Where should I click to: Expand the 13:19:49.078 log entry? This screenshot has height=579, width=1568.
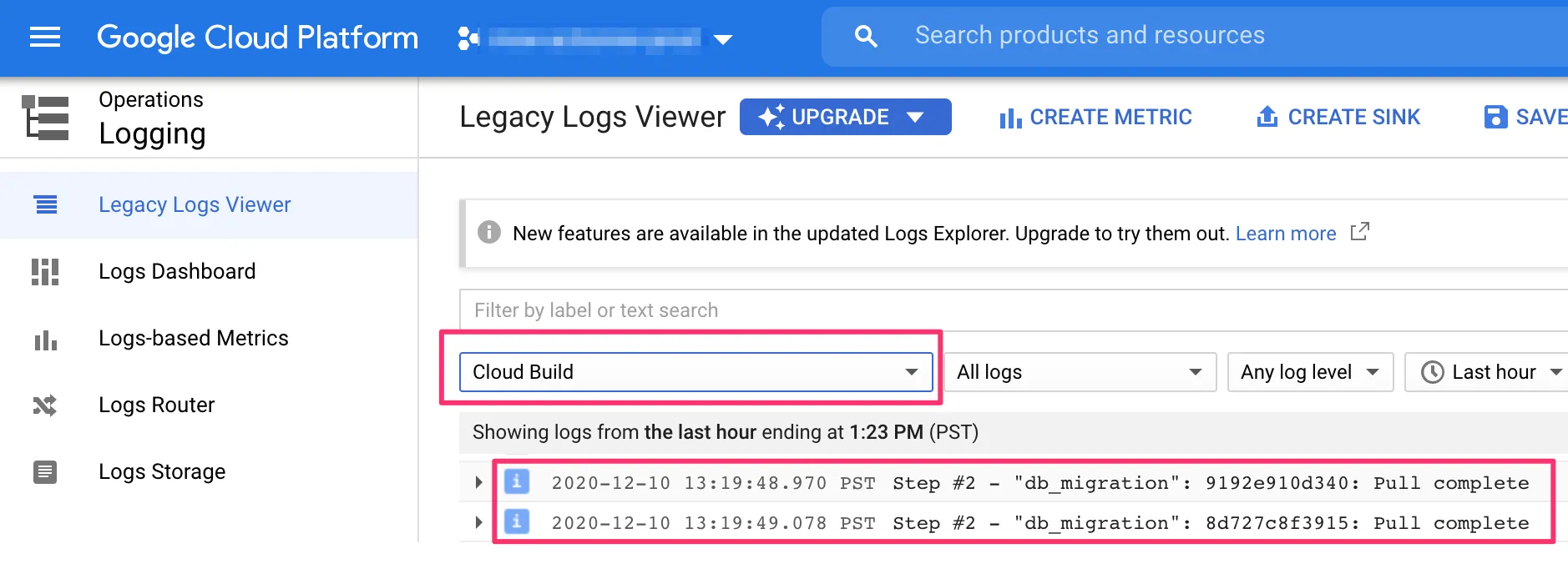tap(478, 522)
